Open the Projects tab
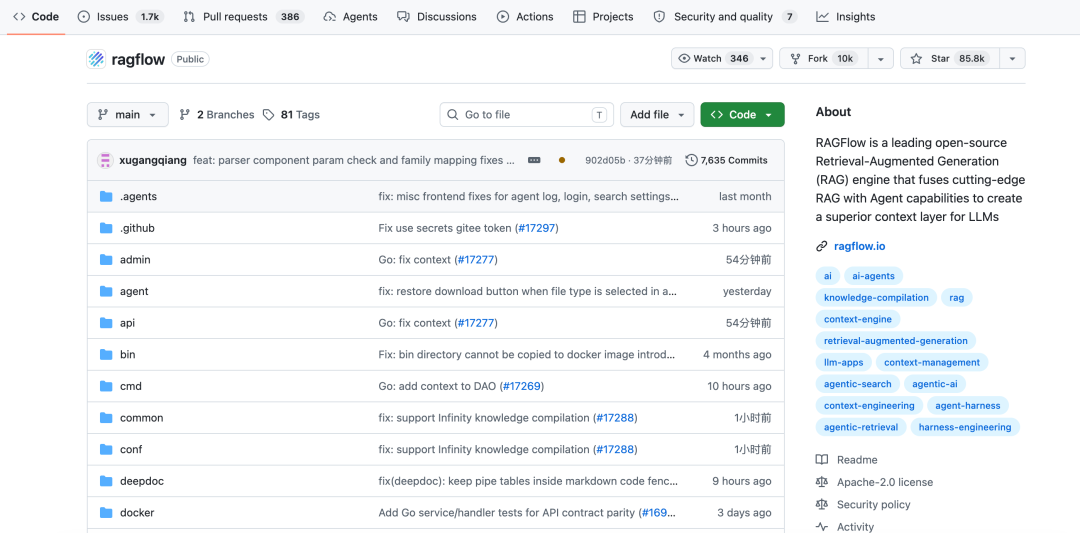1080x533 pixels. pyautogui.click(x=603, y=17)
